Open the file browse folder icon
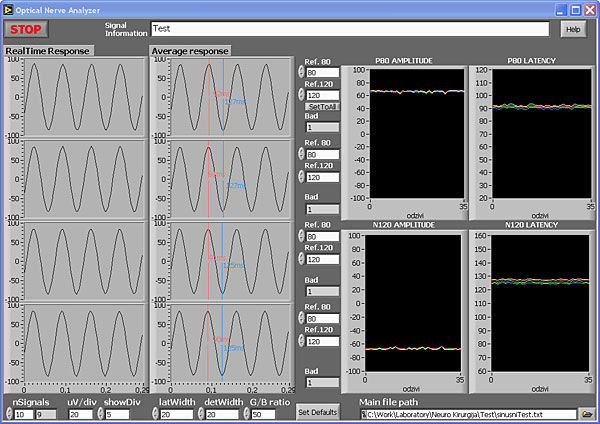Viewport: 600px width, 424px height. tap(587, 414)
